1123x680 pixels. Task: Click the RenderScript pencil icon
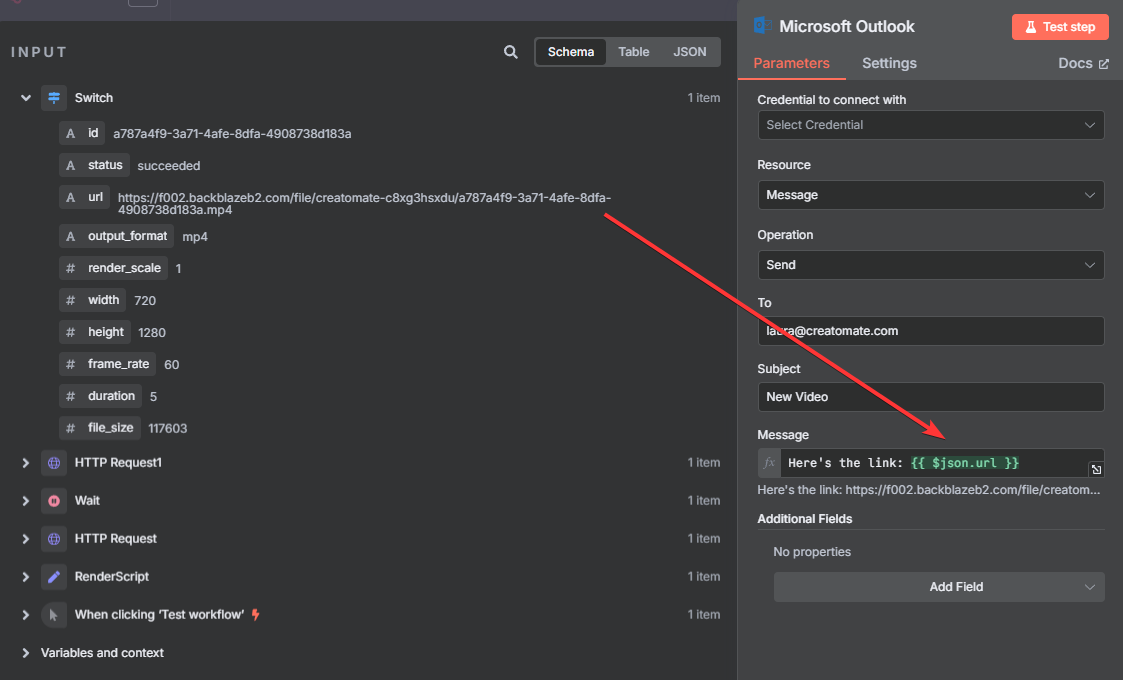point(54,577)
